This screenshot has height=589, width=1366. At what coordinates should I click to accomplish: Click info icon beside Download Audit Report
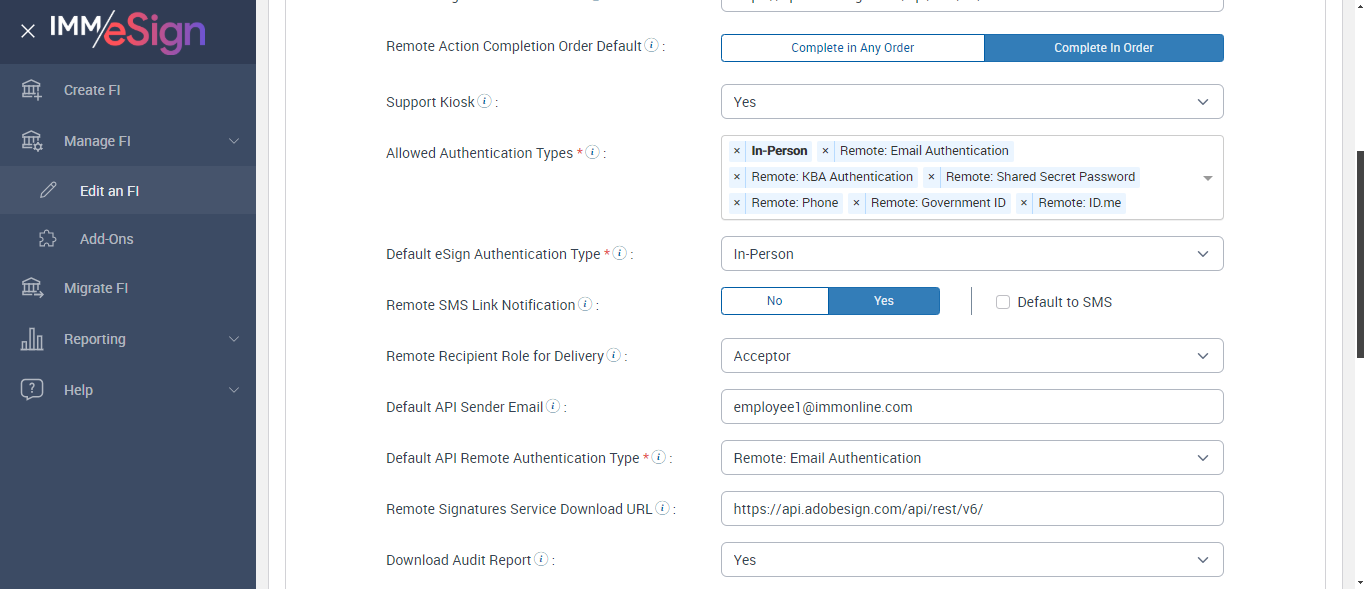point(541,560)
